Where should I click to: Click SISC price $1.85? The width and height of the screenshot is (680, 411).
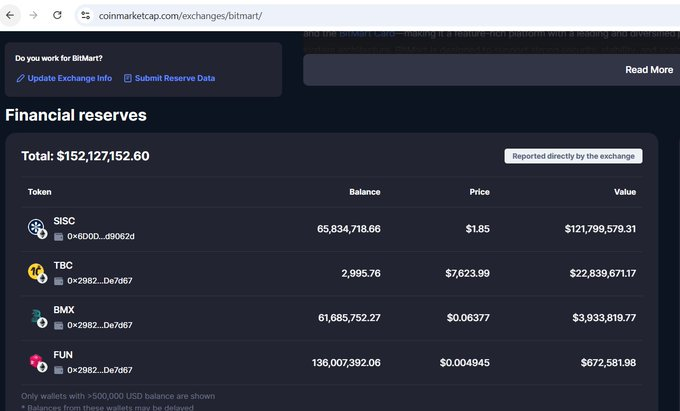tap(477, 229)
